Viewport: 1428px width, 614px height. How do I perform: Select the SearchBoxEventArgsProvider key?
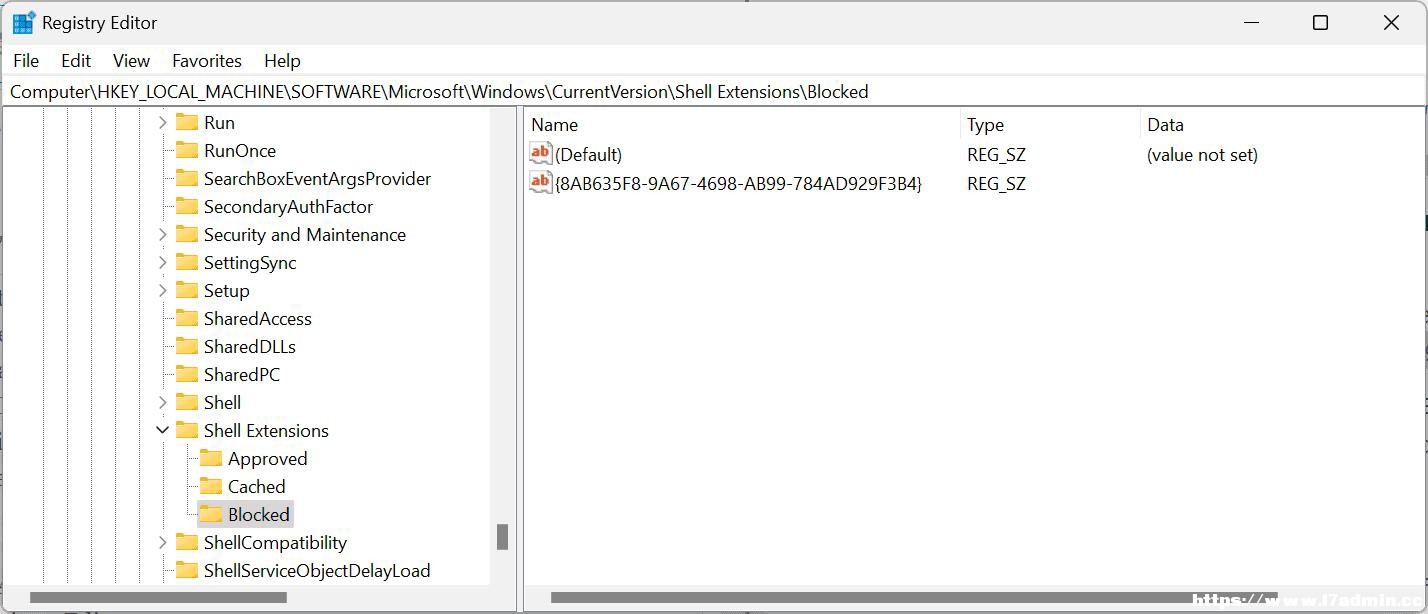(317, 179)
